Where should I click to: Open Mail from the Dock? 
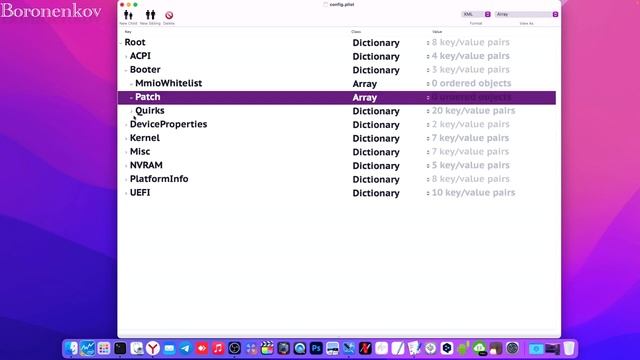169,348
